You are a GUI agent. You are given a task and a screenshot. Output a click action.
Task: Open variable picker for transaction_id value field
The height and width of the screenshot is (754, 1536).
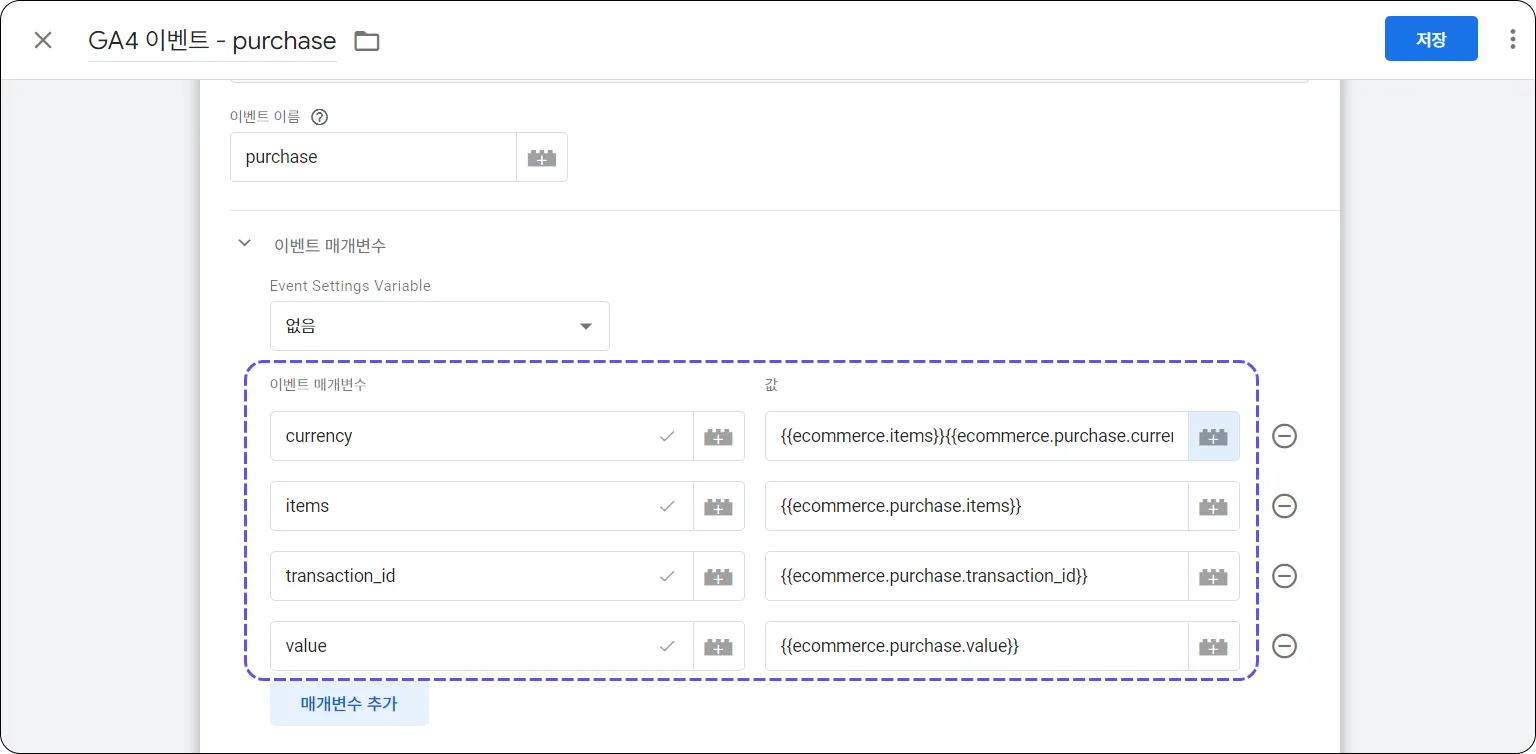tap(1213, 576)
